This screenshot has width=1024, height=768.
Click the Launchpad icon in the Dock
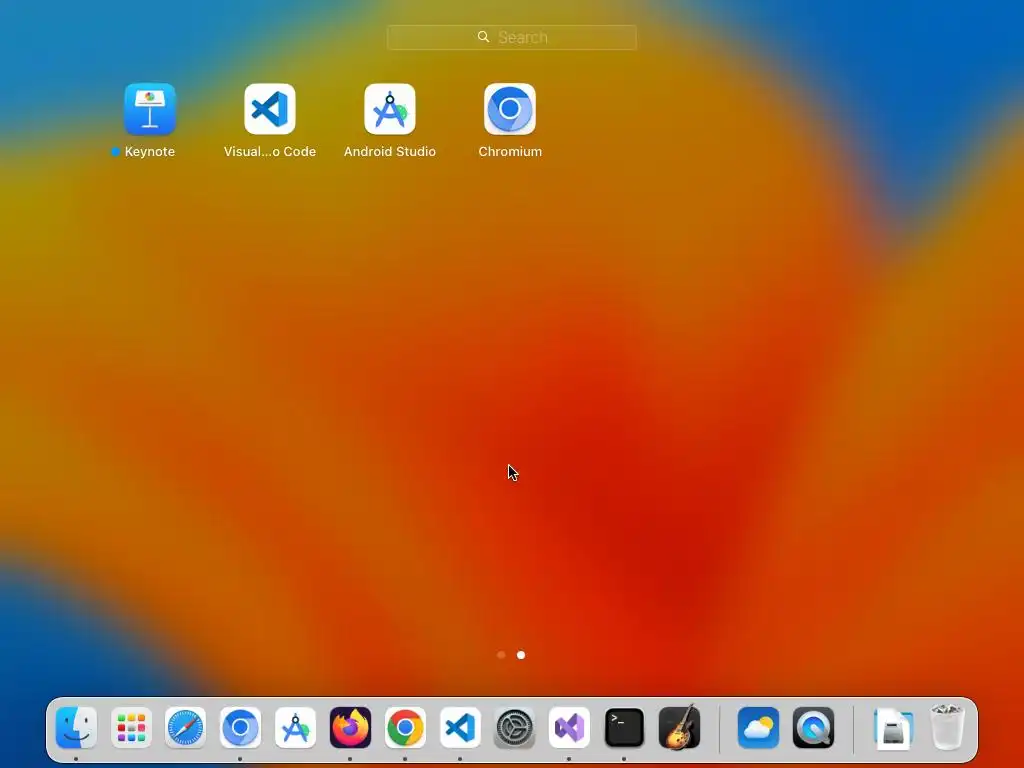click(131, 728)
